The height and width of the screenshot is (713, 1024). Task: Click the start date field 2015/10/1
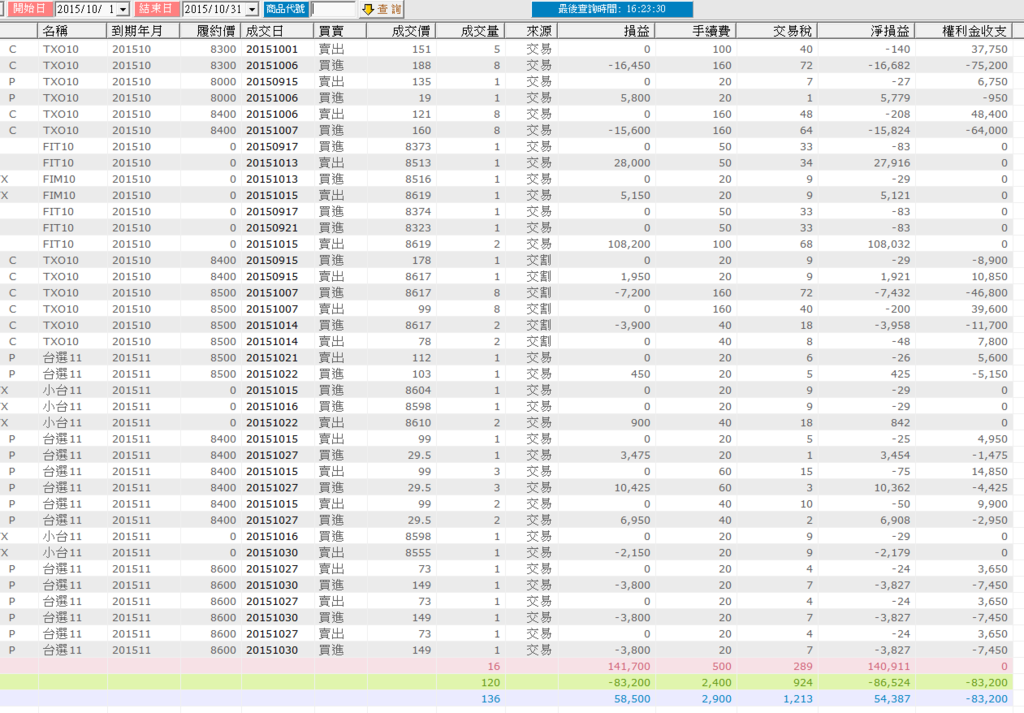[x=86, y=9]
